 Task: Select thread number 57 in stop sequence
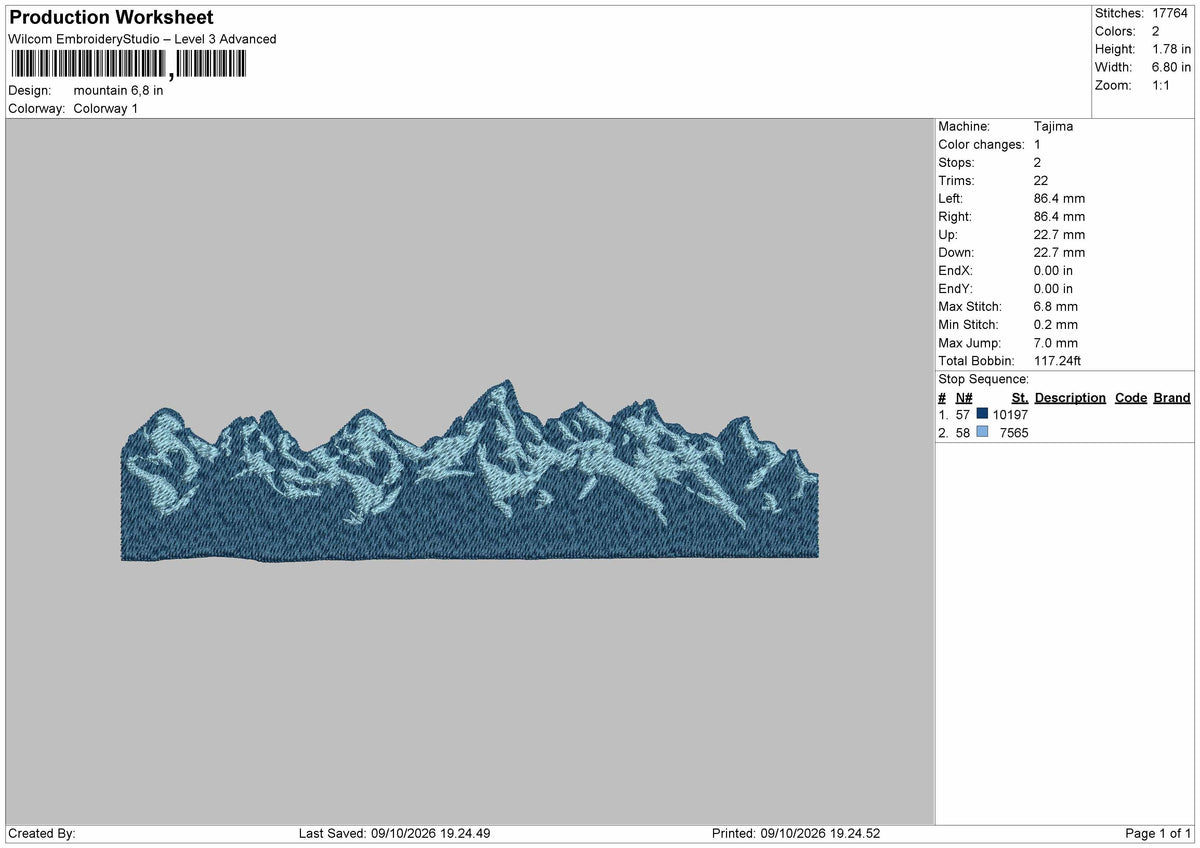pos(964,415)
